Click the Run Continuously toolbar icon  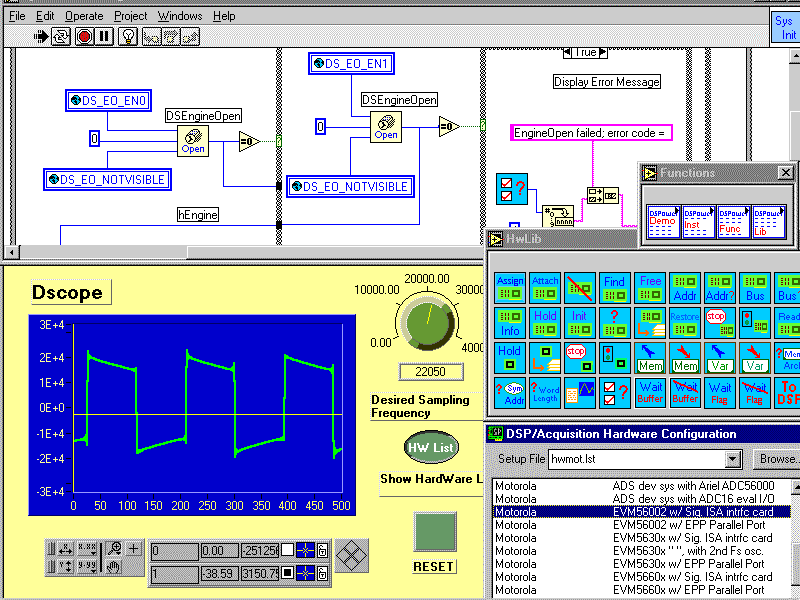(x=62, y=36)
